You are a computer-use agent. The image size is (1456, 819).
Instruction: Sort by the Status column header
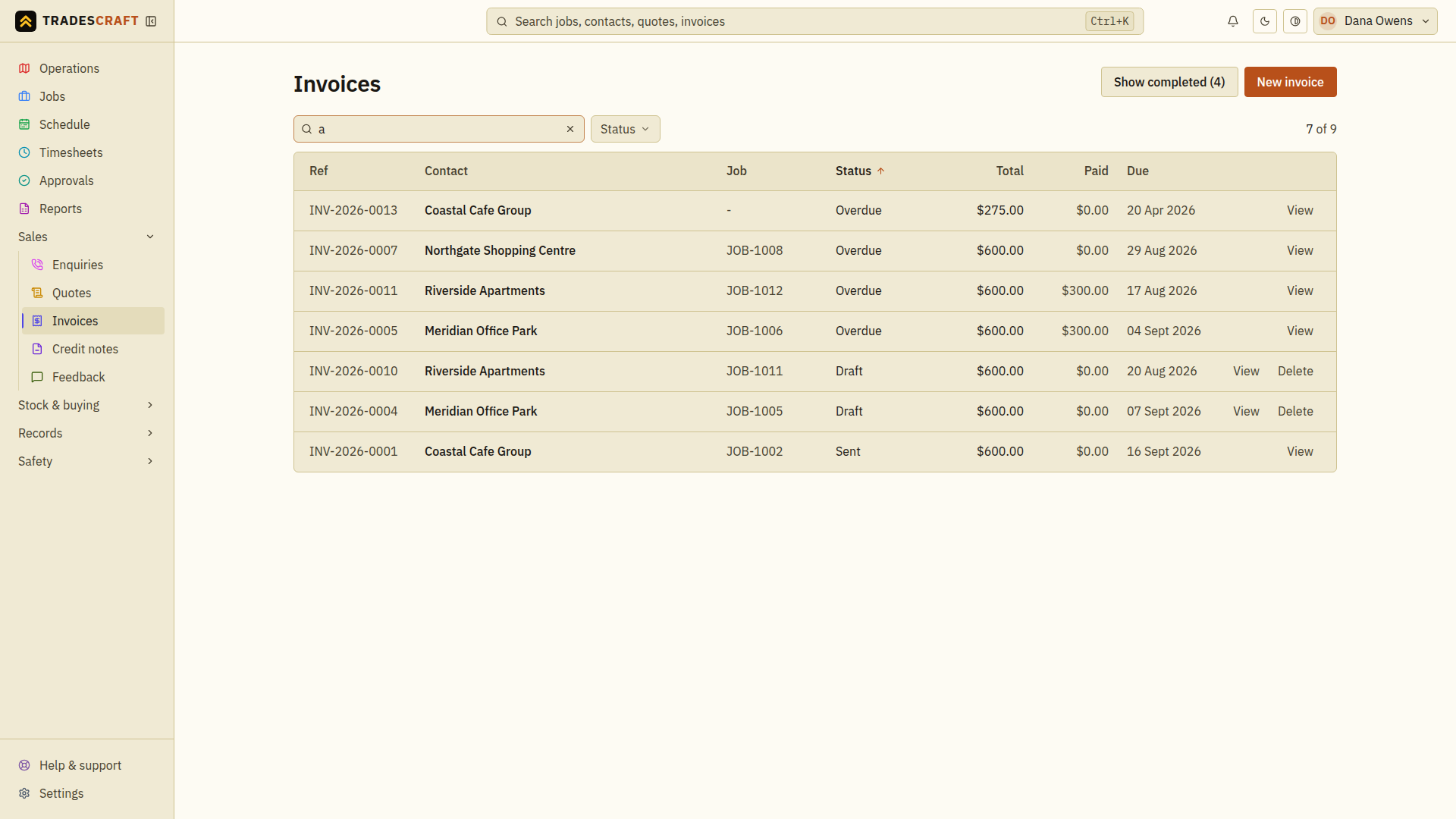coord(860,171)
